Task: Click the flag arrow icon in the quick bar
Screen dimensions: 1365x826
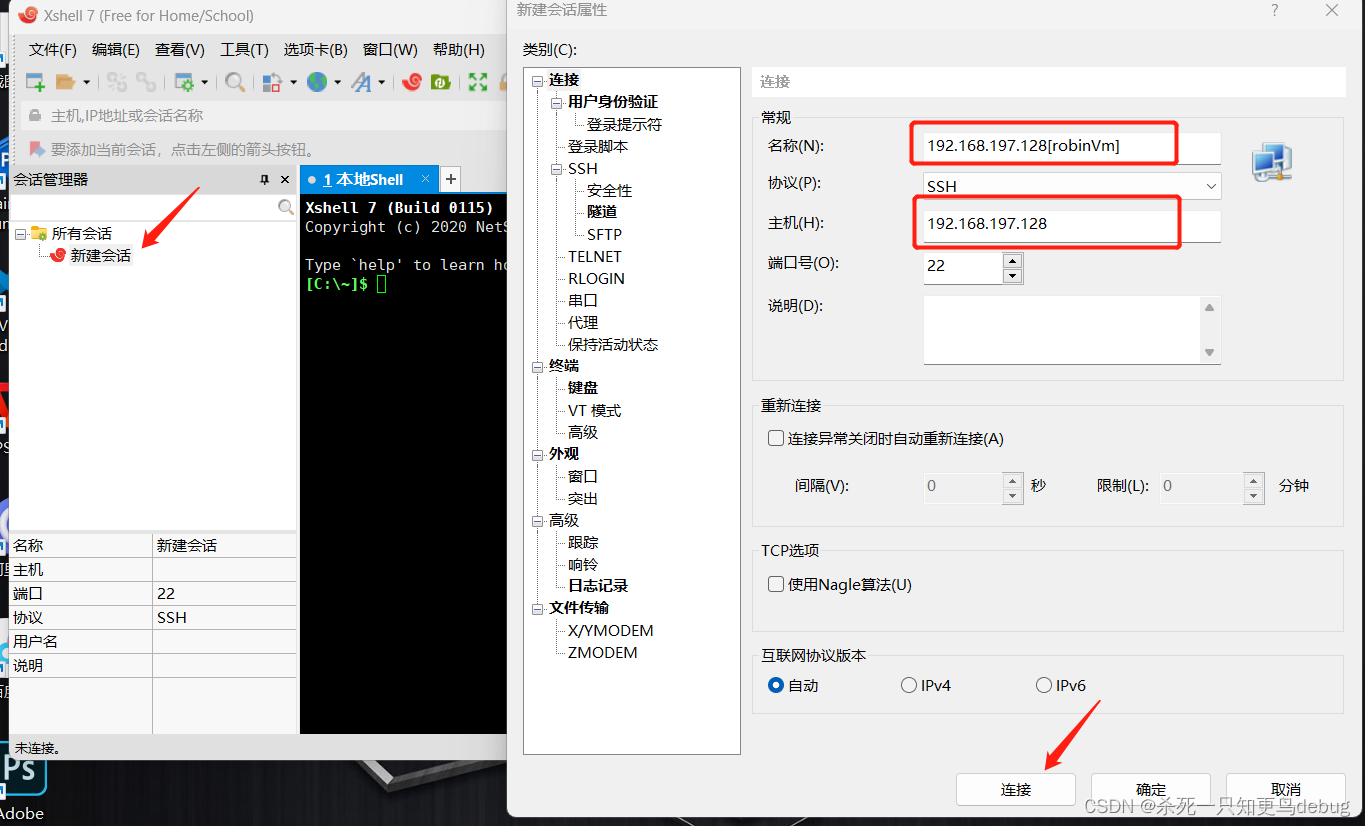Action: click(37, 149)
